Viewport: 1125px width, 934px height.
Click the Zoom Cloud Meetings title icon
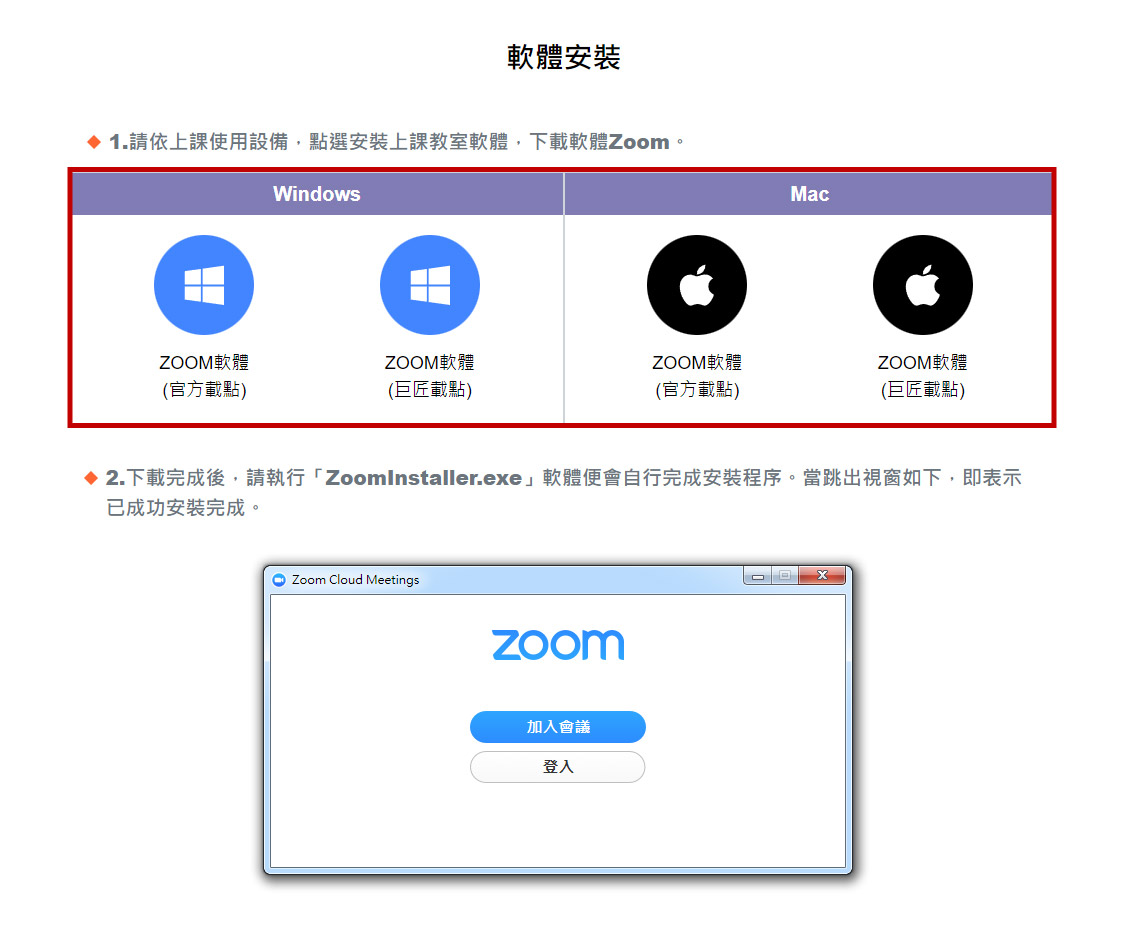(x=279, y=580)
